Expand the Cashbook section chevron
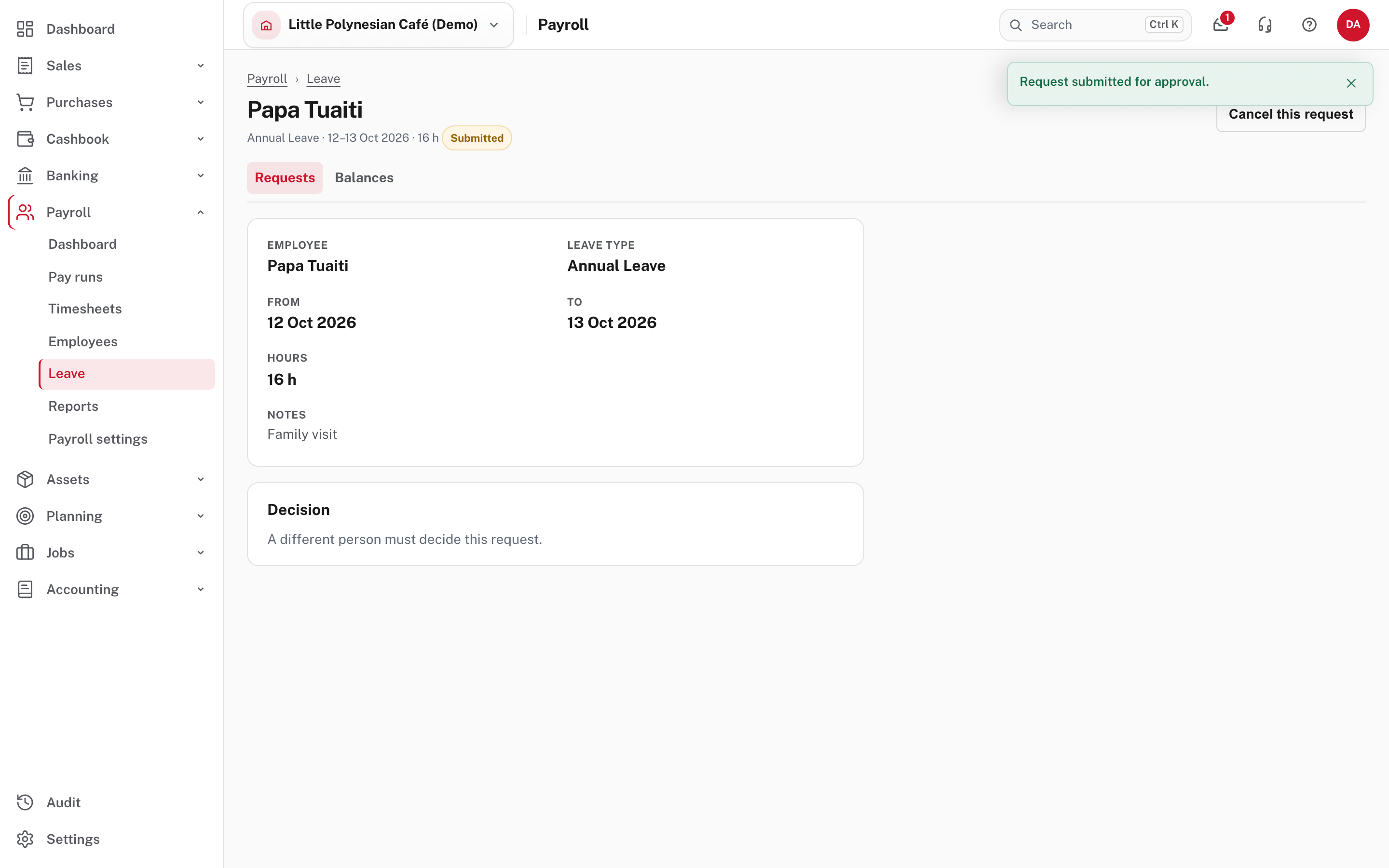Viewport: 1389px width, 868px height. (200, 139)
